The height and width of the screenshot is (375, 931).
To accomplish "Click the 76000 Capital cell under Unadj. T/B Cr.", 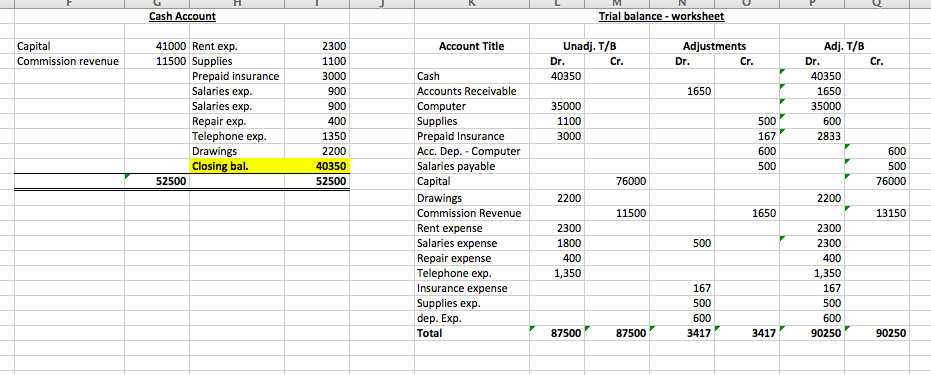I will pos(618,182).
